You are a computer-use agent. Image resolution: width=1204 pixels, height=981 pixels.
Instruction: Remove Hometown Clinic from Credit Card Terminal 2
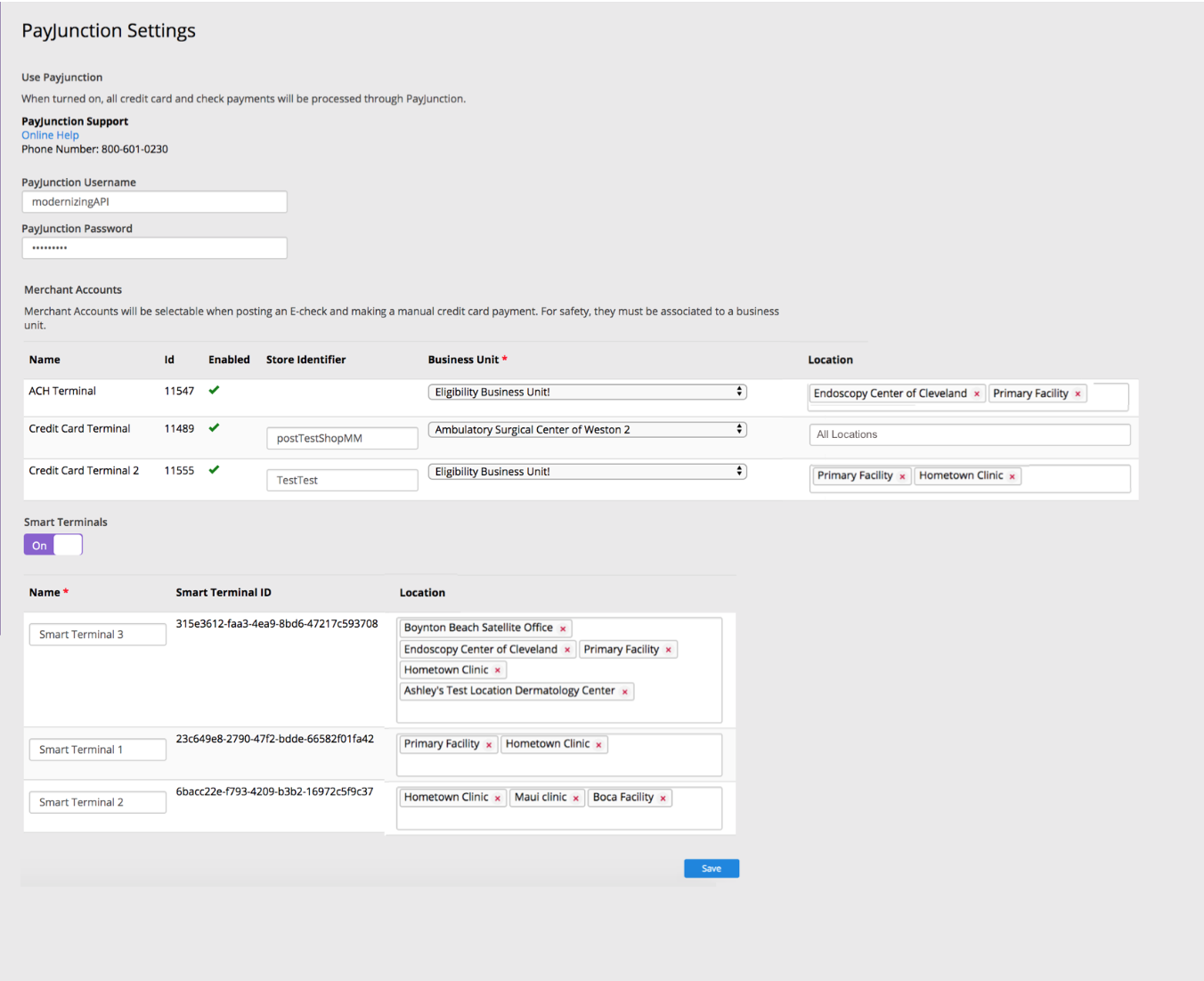coord(1012,476)
